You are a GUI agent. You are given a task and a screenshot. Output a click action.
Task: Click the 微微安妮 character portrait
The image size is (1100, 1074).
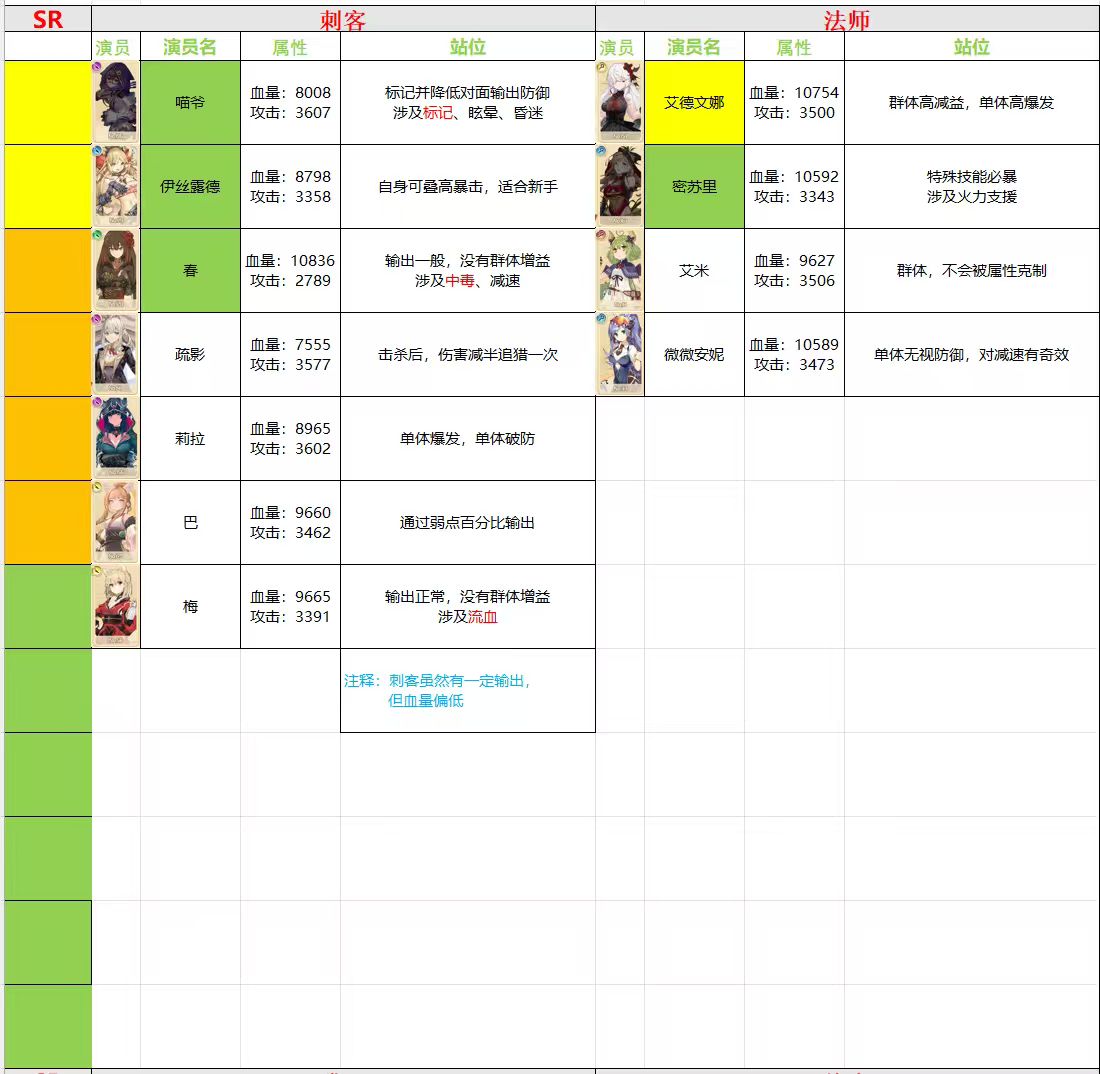pos(620,354)
